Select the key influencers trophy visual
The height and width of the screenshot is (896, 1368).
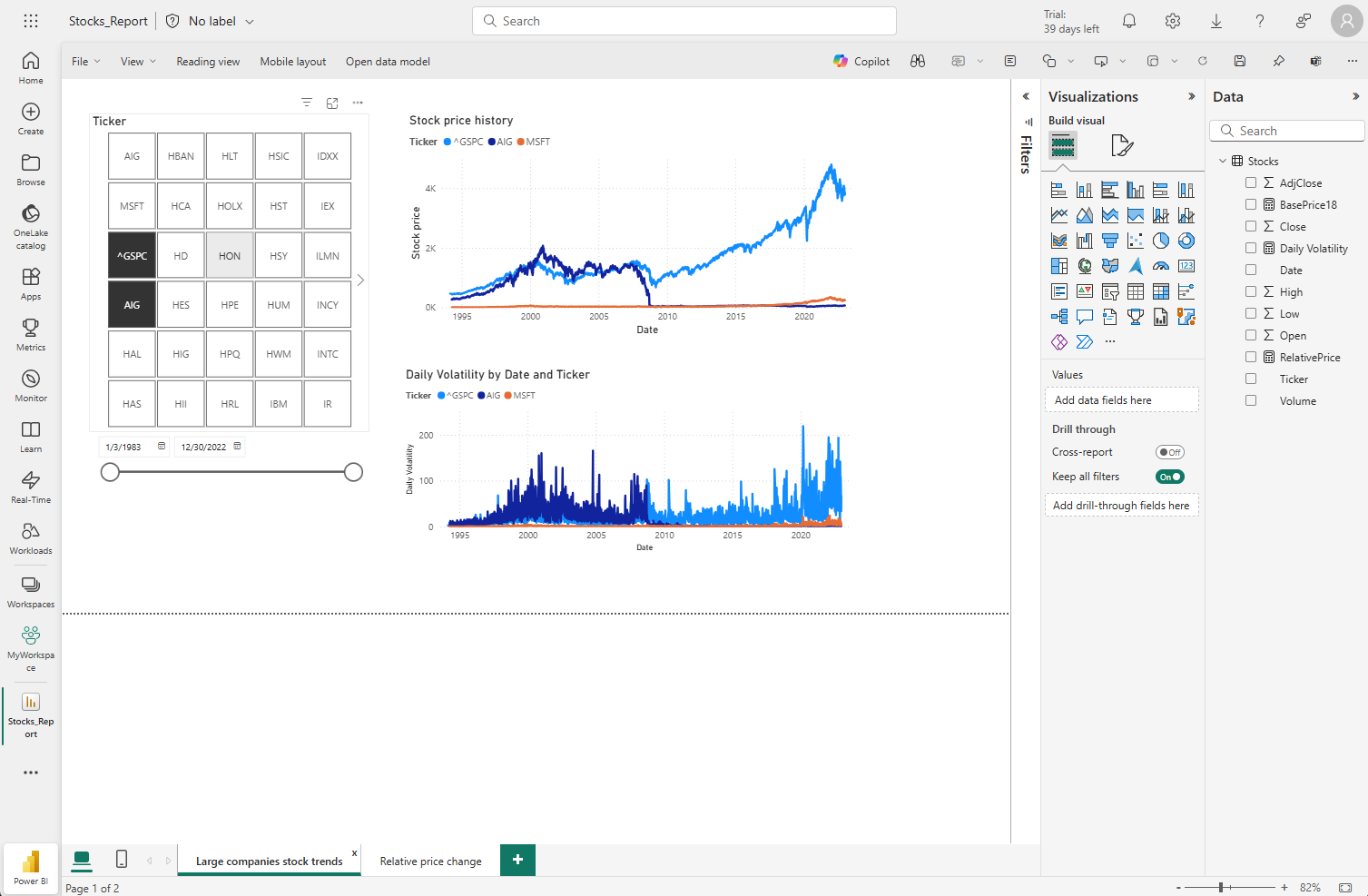[x=1135, y=317]
